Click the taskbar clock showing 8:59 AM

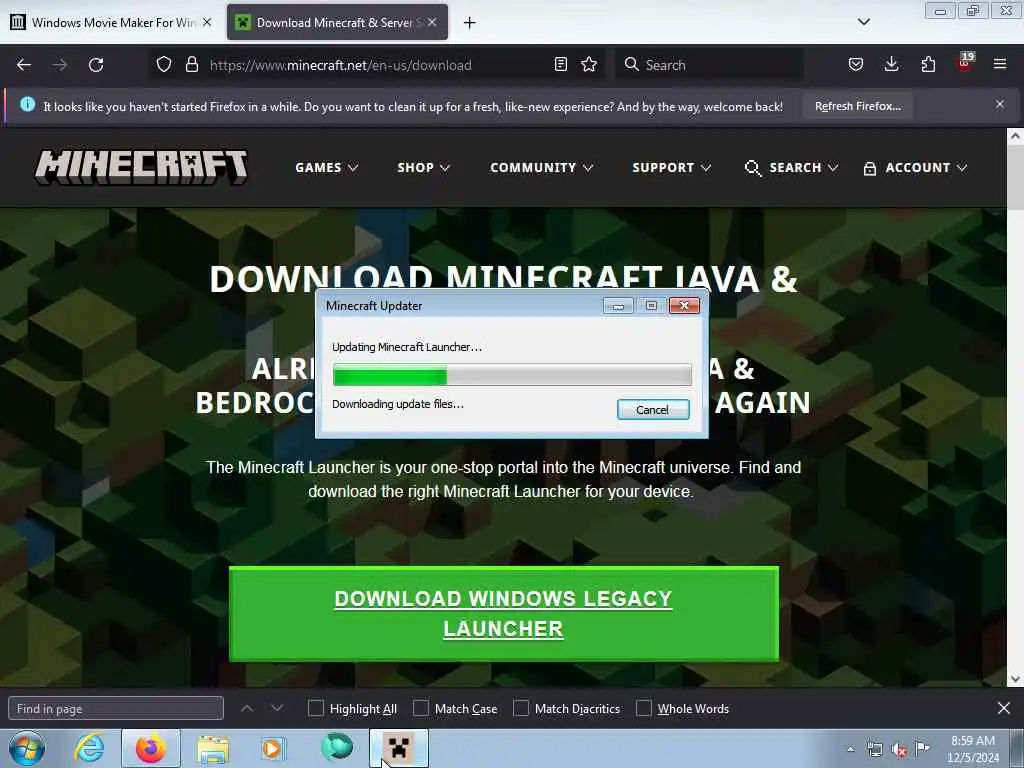(973, 748)
